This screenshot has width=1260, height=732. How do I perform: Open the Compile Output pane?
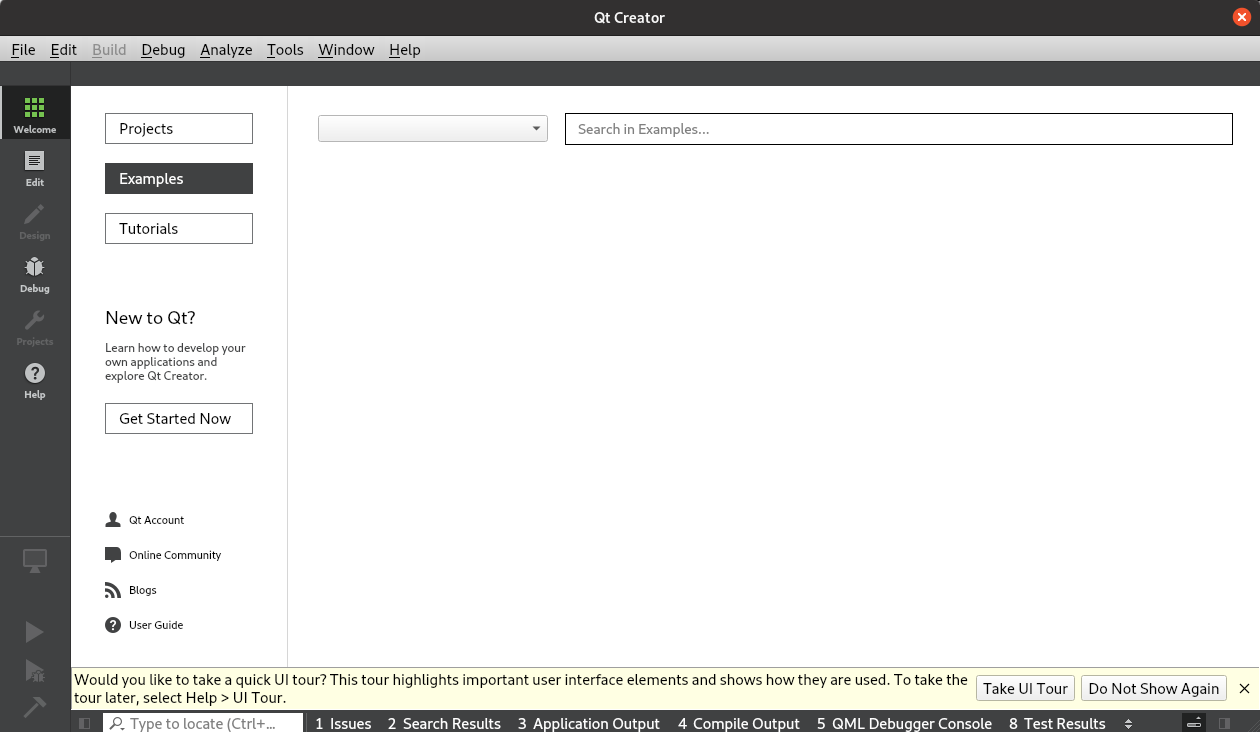739,723
